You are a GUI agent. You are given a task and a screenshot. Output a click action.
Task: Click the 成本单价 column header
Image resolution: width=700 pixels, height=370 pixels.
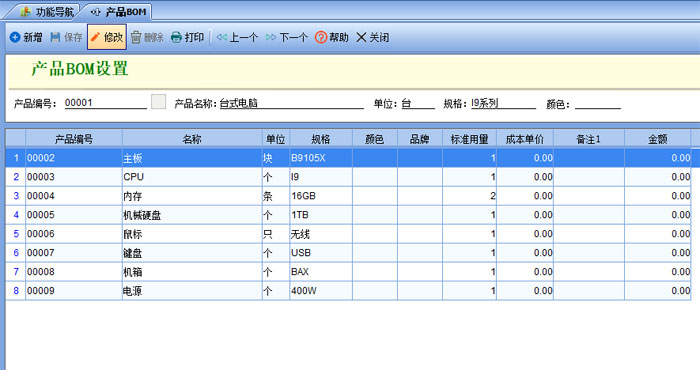click(x=525, y=139)
